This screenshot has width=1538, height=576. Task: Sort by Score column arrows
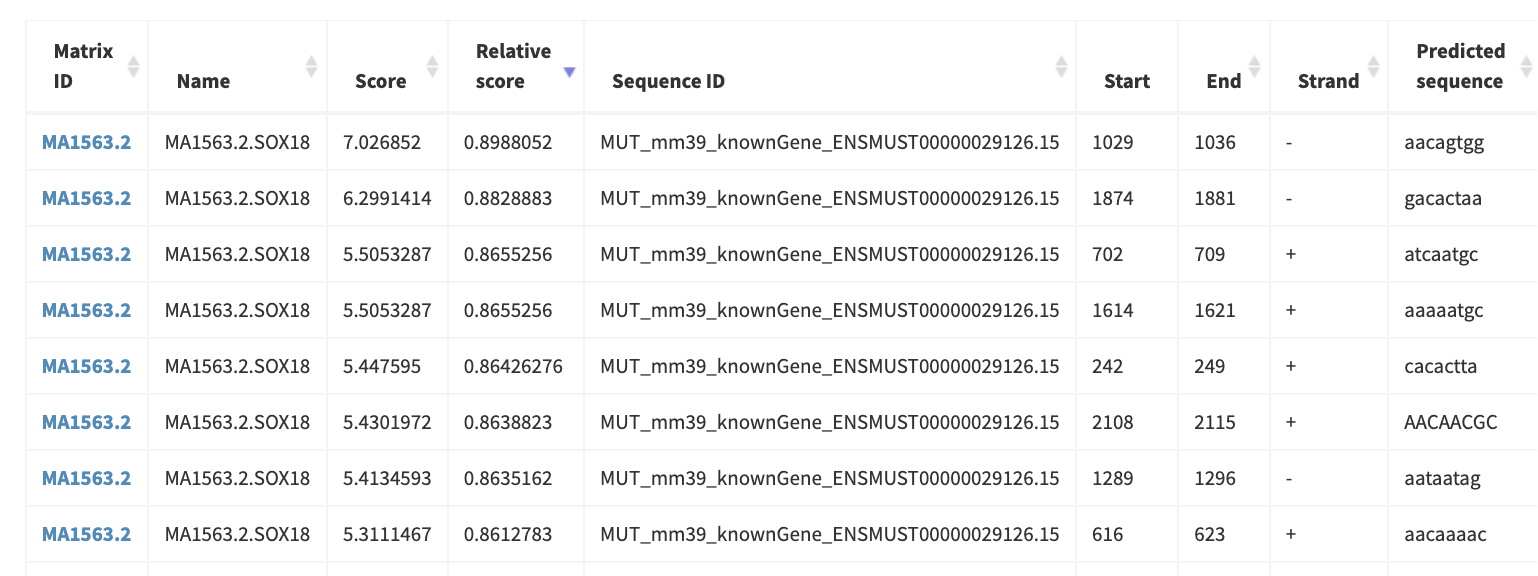point(432,66)
